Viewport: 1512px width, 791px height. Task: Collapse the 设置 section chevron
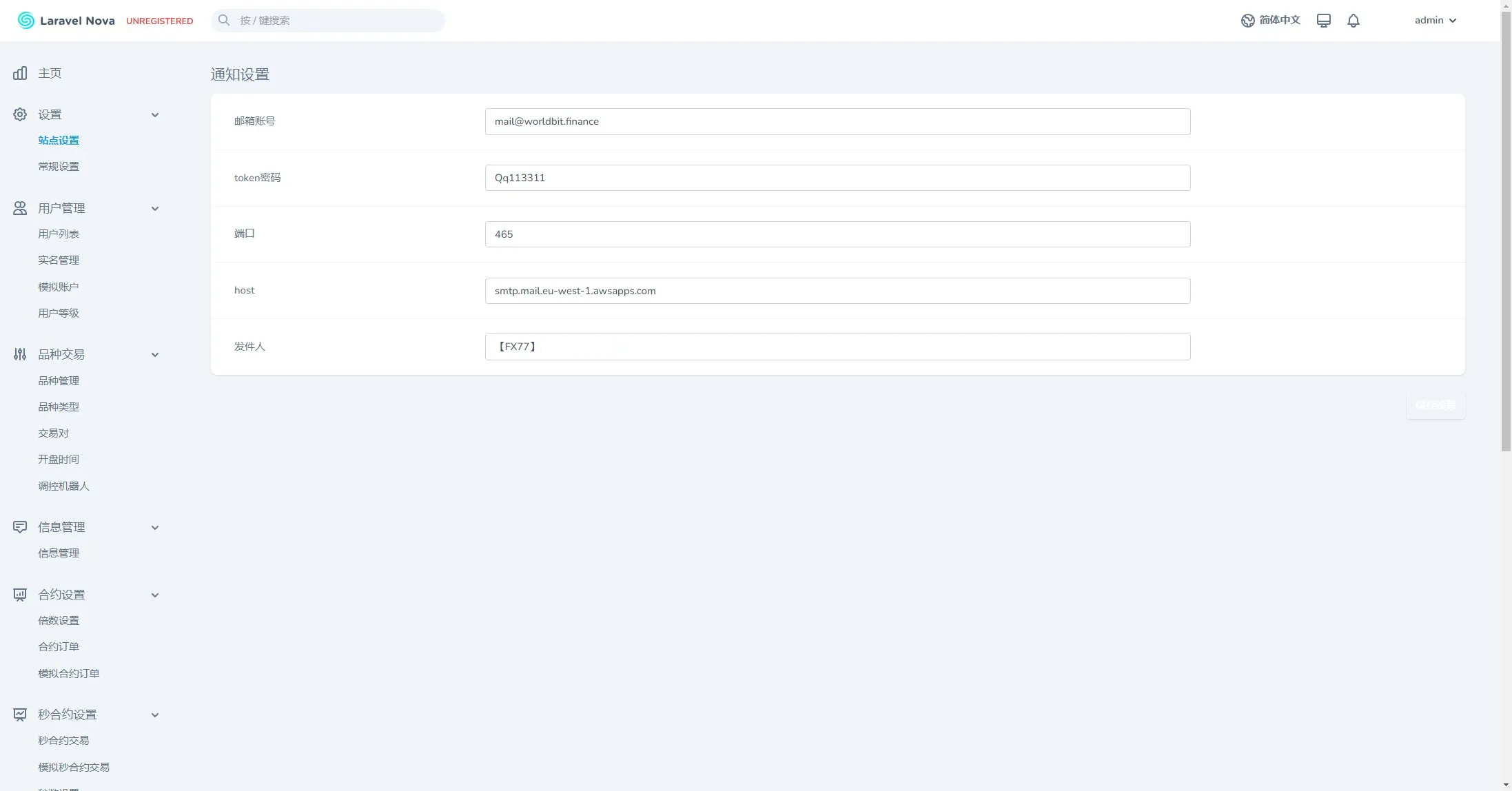click(x=155, y=115)
